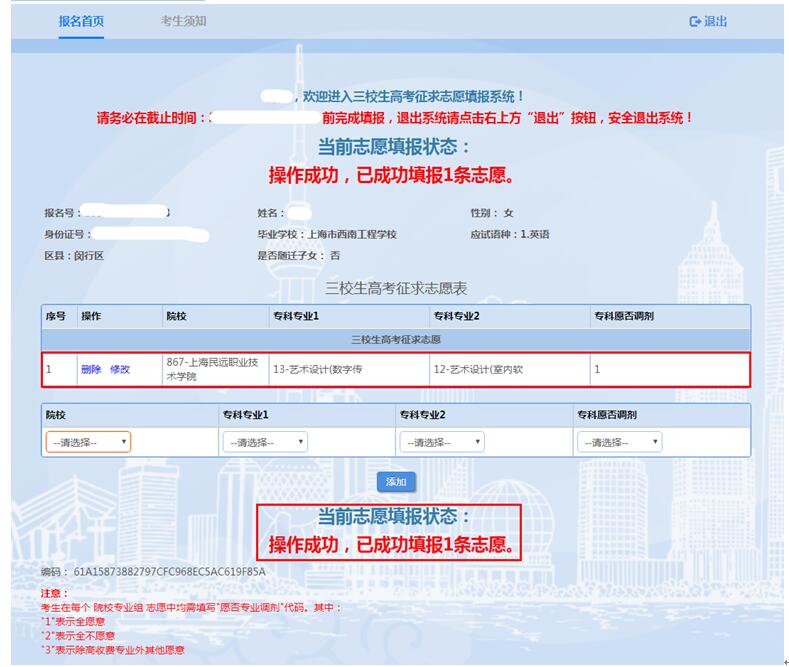Select the 867-上海民远职业技术学院 table cell

coord(215,370)
